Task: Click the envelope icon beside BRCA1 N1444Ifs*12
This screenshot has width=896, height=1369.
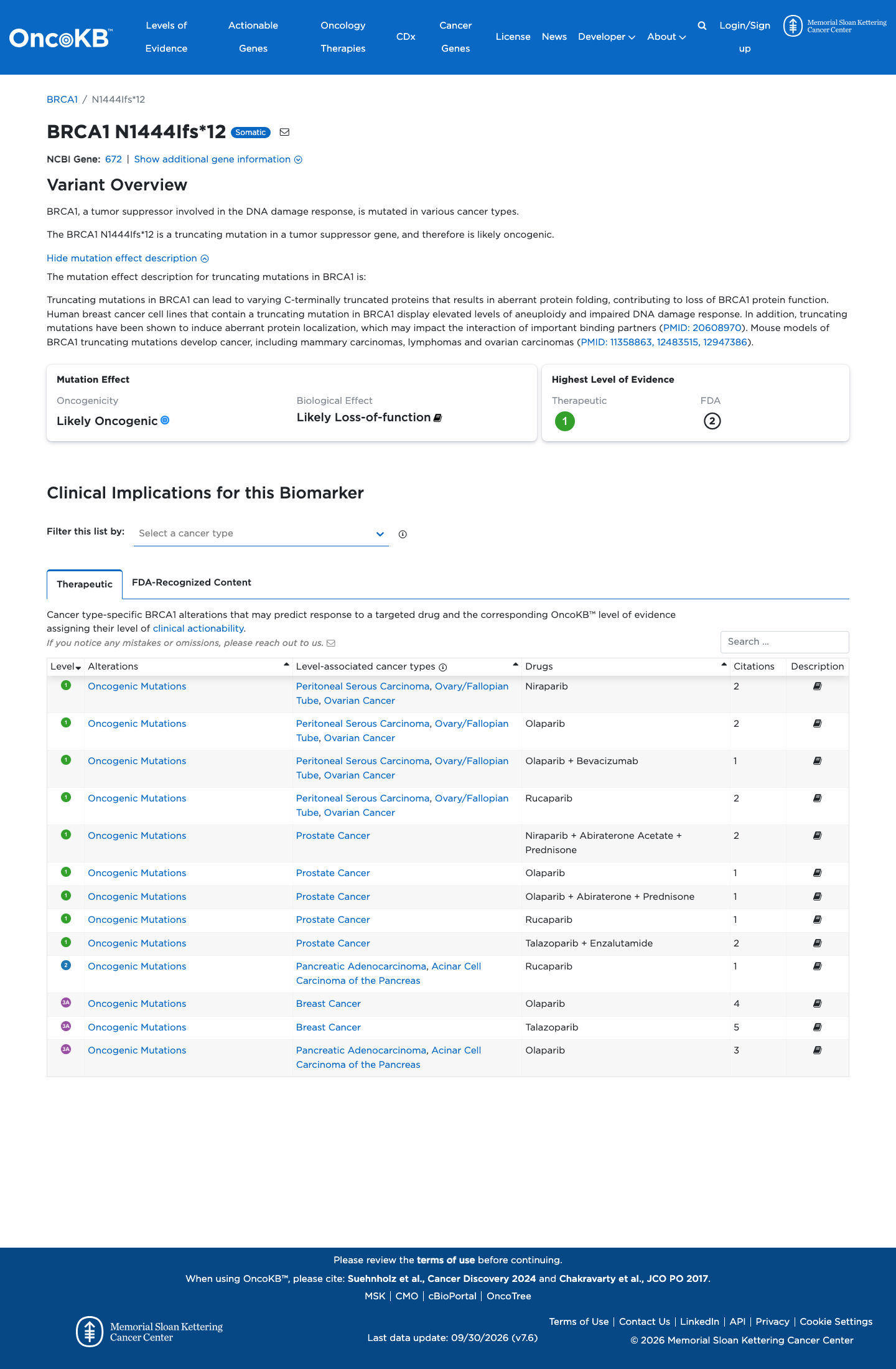Action: 284,132
